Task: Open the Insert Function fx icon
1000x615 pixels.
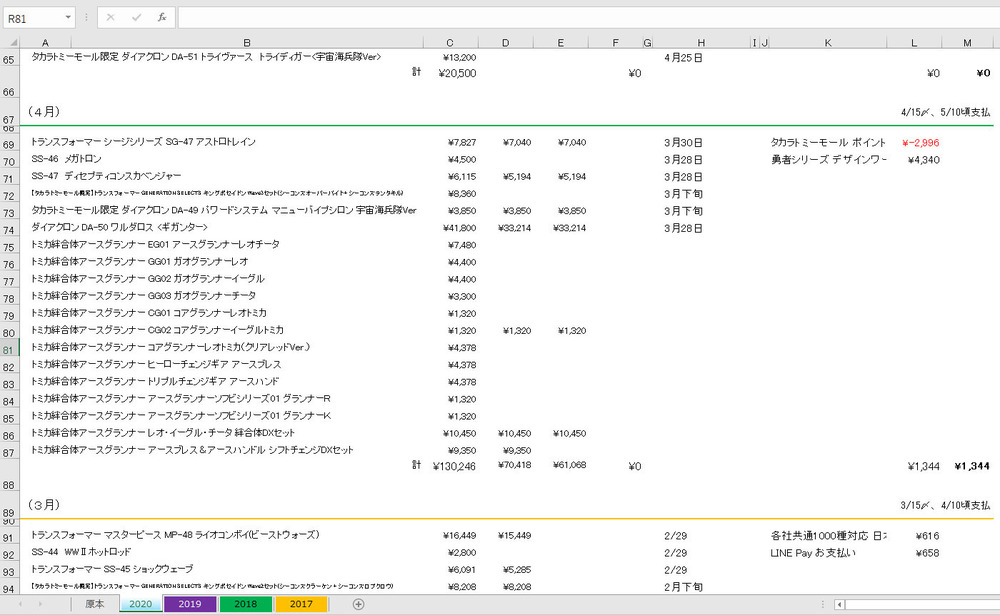Action: (162, 17)
